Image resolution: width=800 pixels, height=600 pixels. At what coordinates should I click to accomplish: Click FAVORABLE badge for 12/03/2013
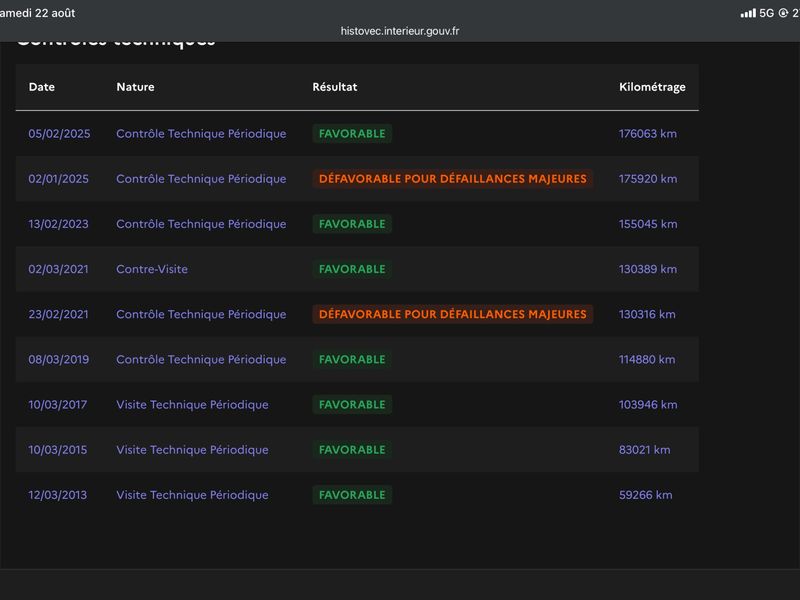tap(352, 495)
